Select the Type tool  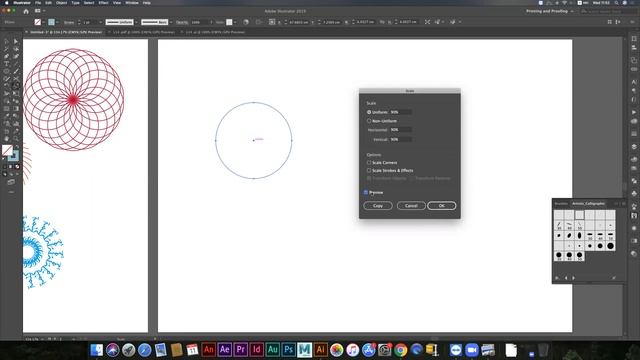click(6, 64)
